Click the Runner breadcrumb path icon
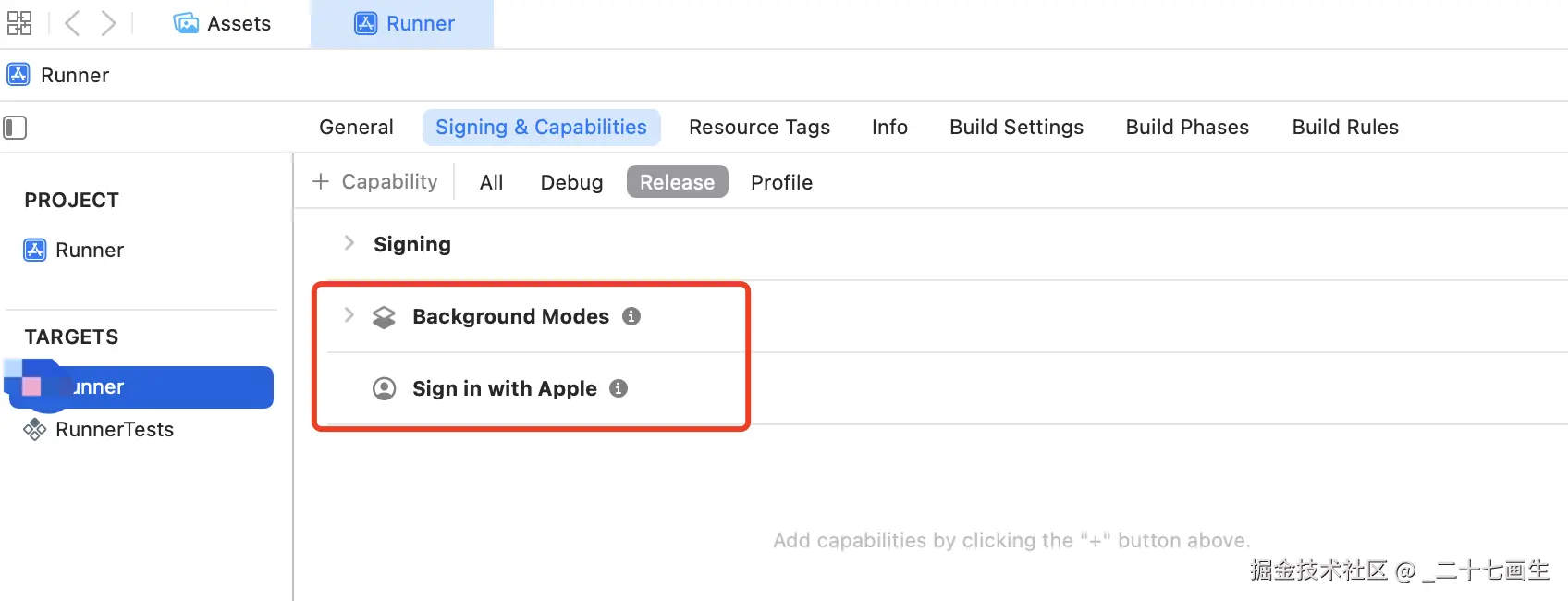The image size is (1568, 601). (x=18, y=75)
